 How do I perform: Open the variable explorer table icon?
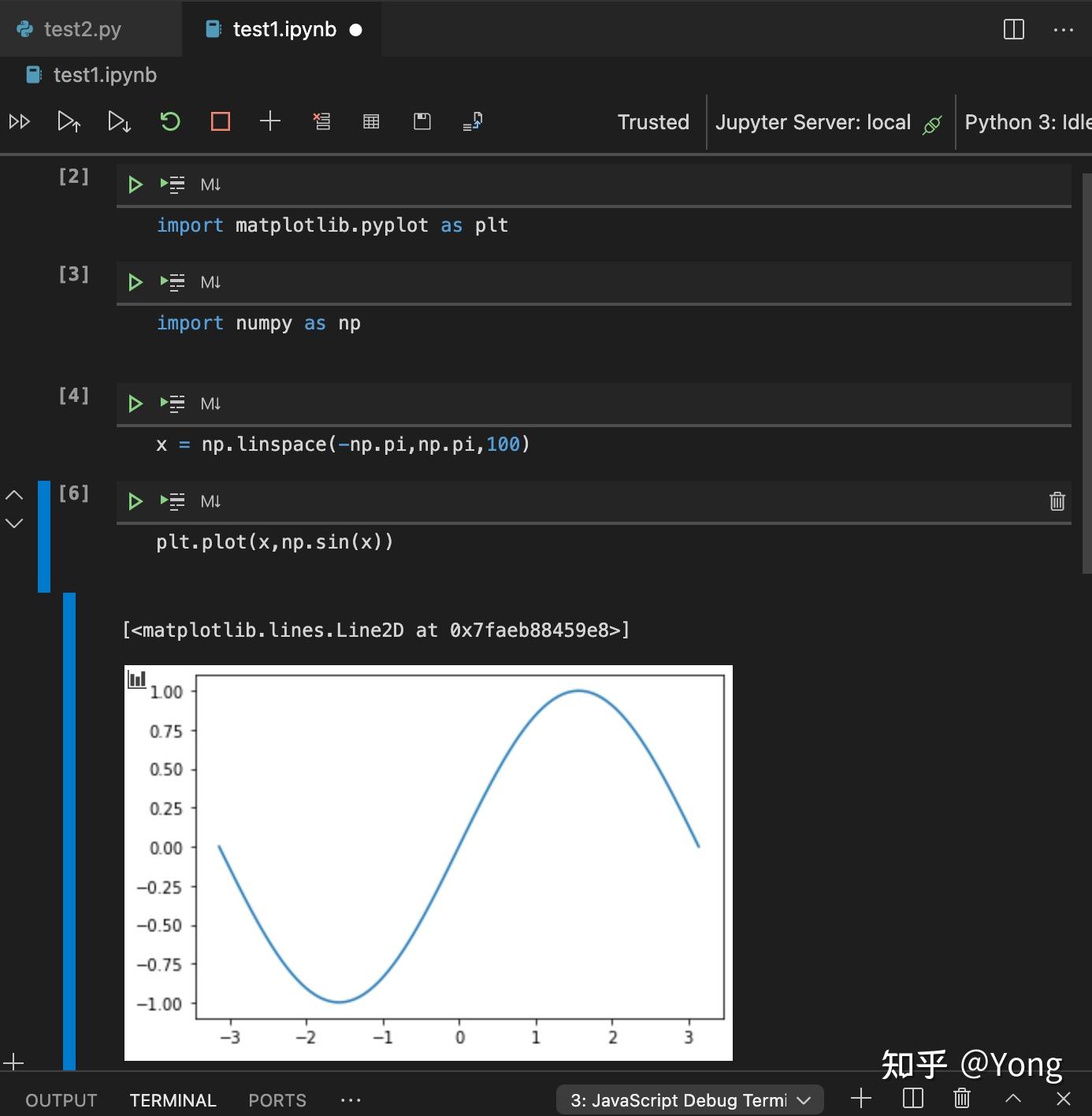(371, 121)
